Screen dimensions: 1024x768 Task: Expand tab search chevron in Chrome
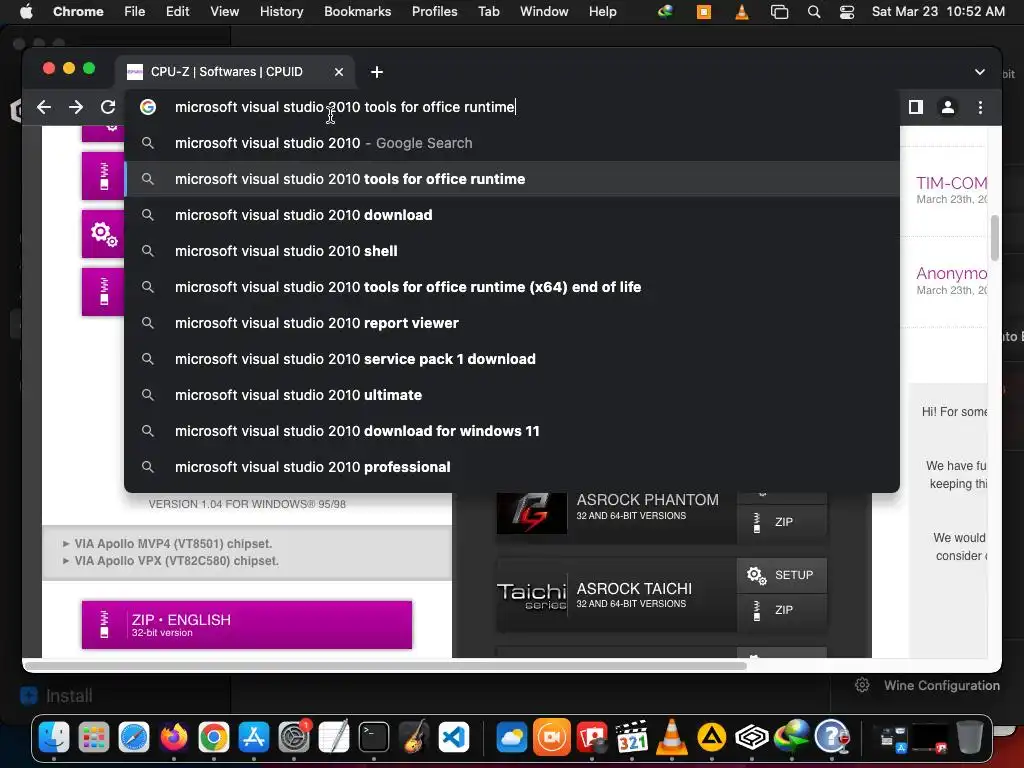pyautogui.click(x=980, y=72)
